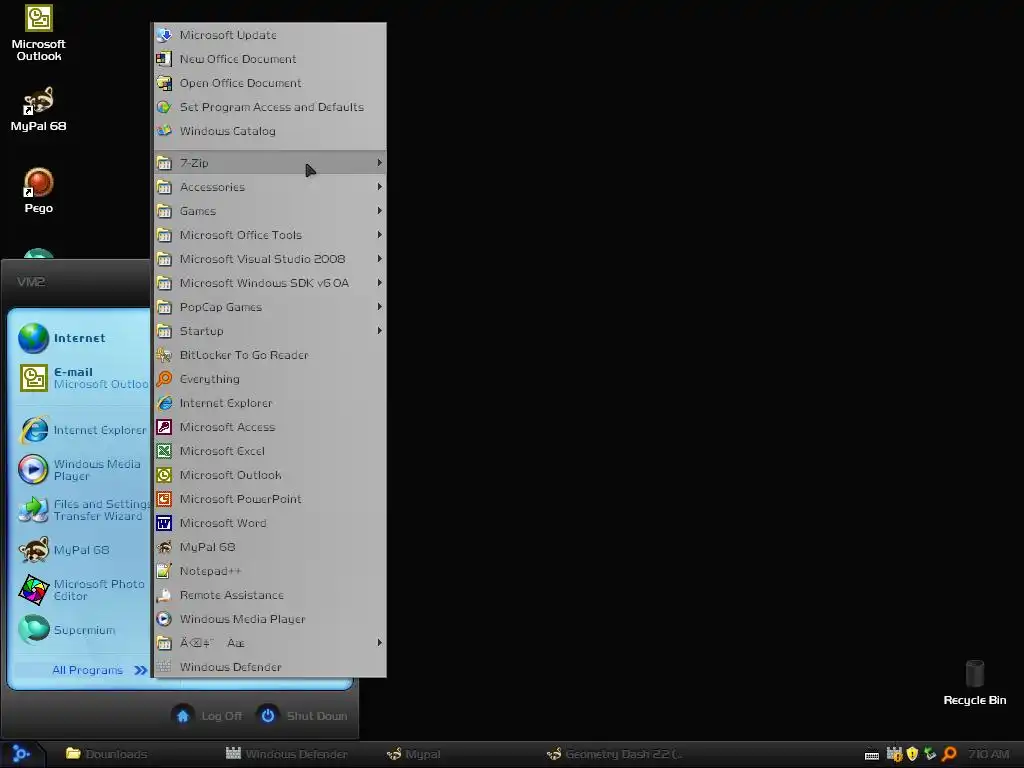
Task: Open MyPal 68 from pinned Start list
Action: (x=83, y=550)
